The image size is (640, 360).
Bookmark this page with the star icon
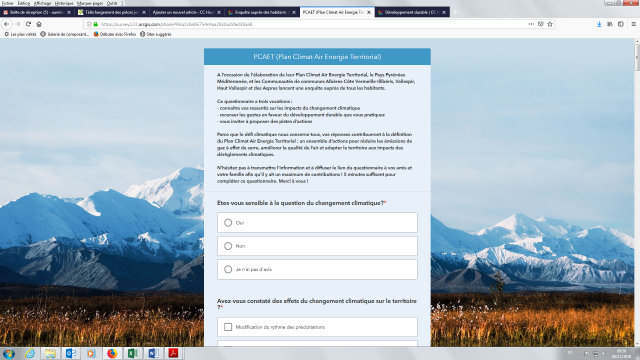[550, 24]
